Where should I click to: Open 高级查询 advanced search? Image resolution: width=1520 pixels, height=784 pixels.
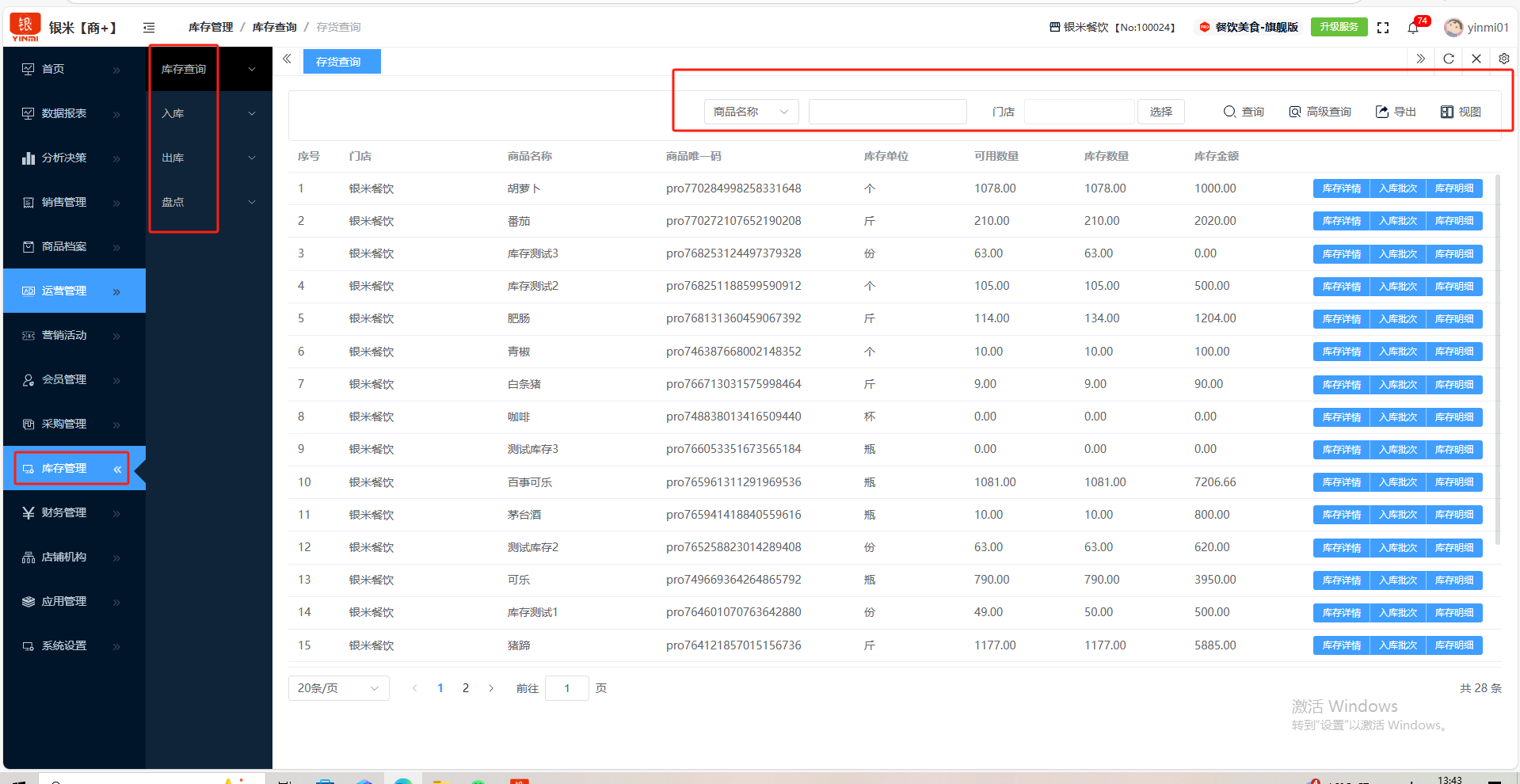coord(1320,112)
